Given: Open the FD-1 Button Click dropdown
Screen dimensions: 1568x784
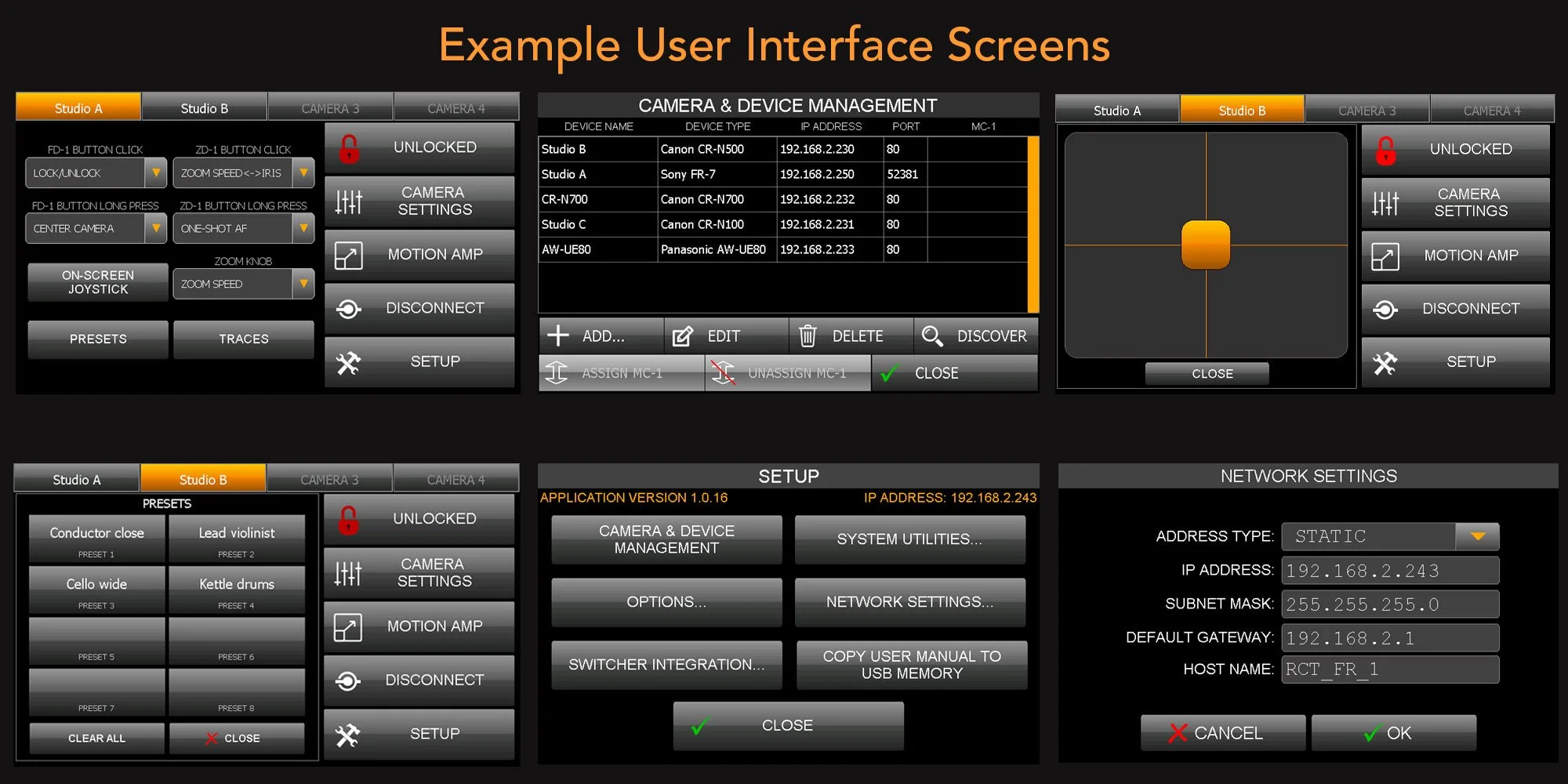Looking at the screenshot, I should coord(94,172).
